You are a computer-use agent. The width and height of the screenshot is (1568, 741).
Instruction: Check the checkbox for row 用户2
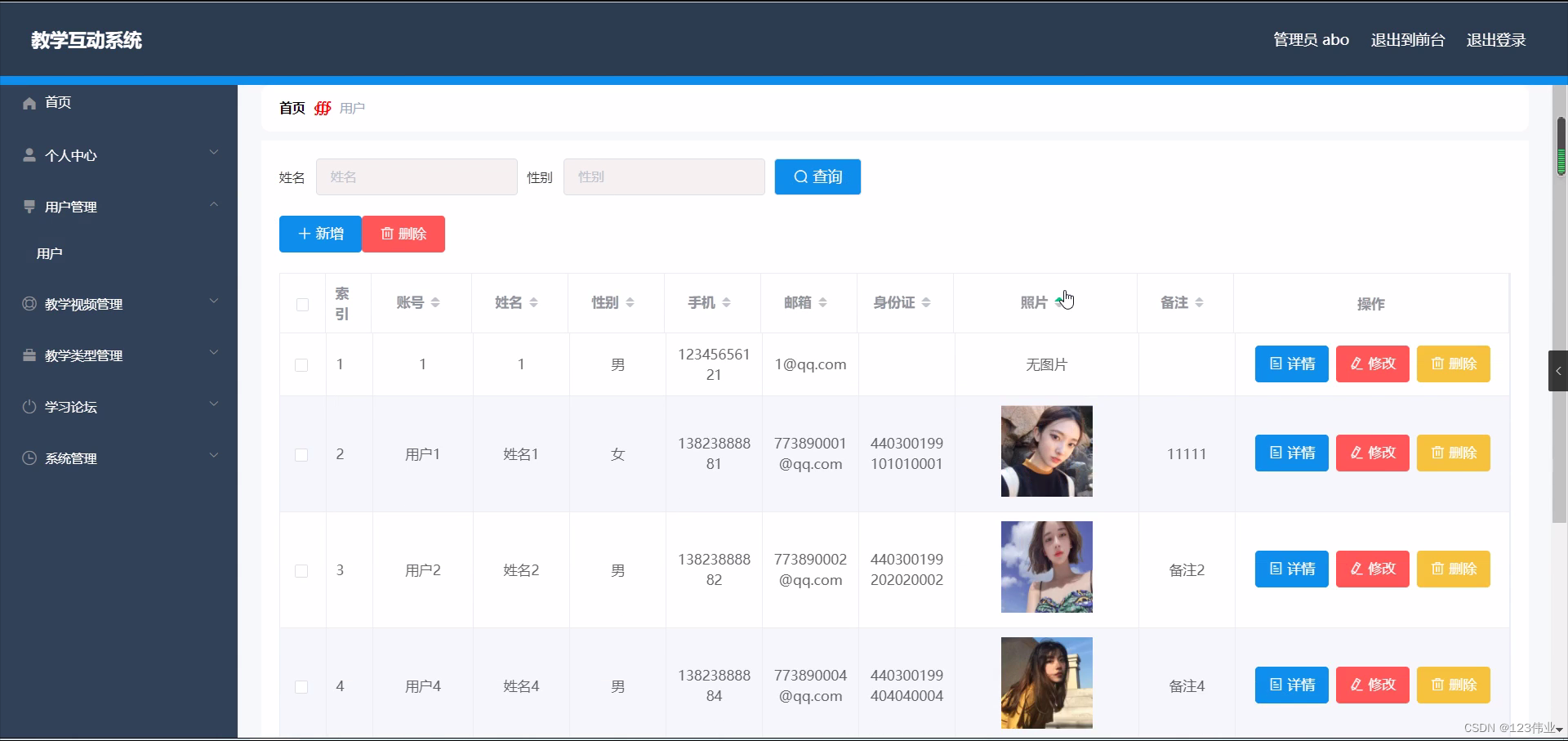click(x=301, y=571)
